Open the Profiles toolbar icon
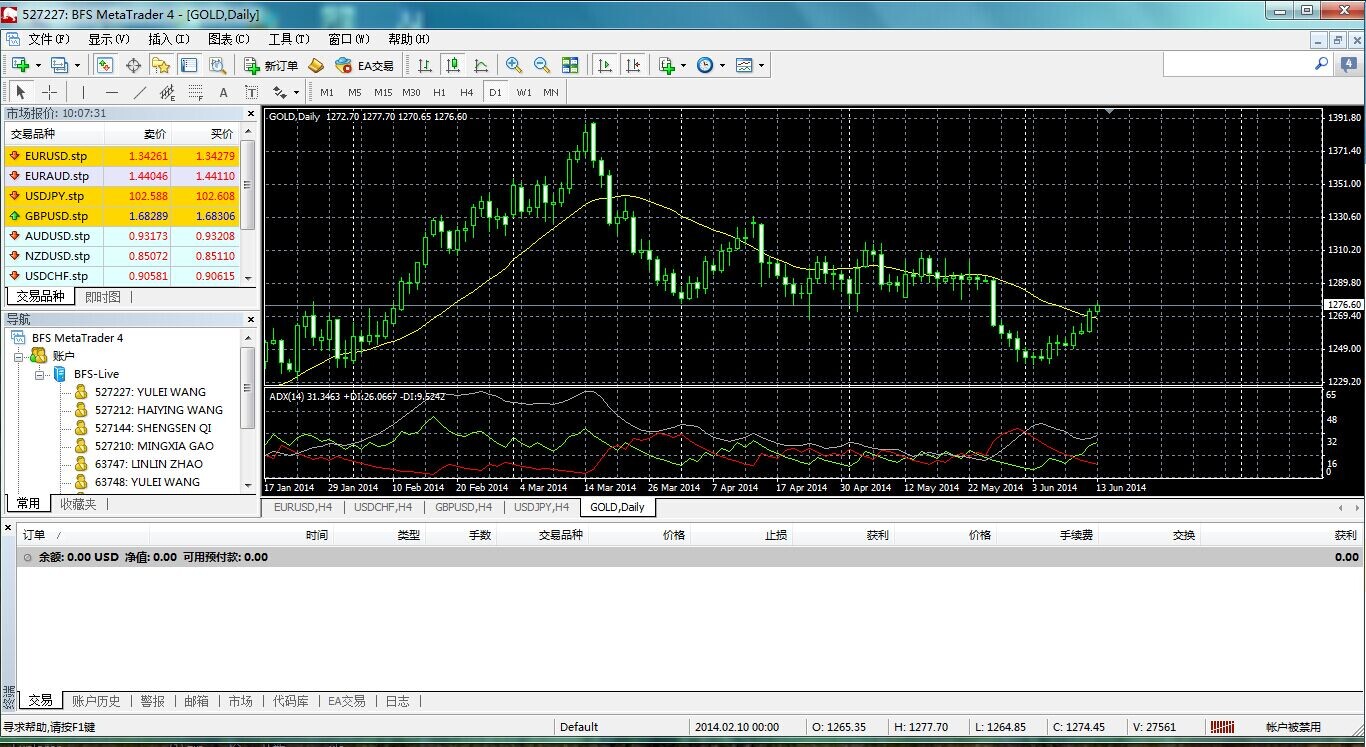Screen dimensions: 1366x747 coord(59,65)
